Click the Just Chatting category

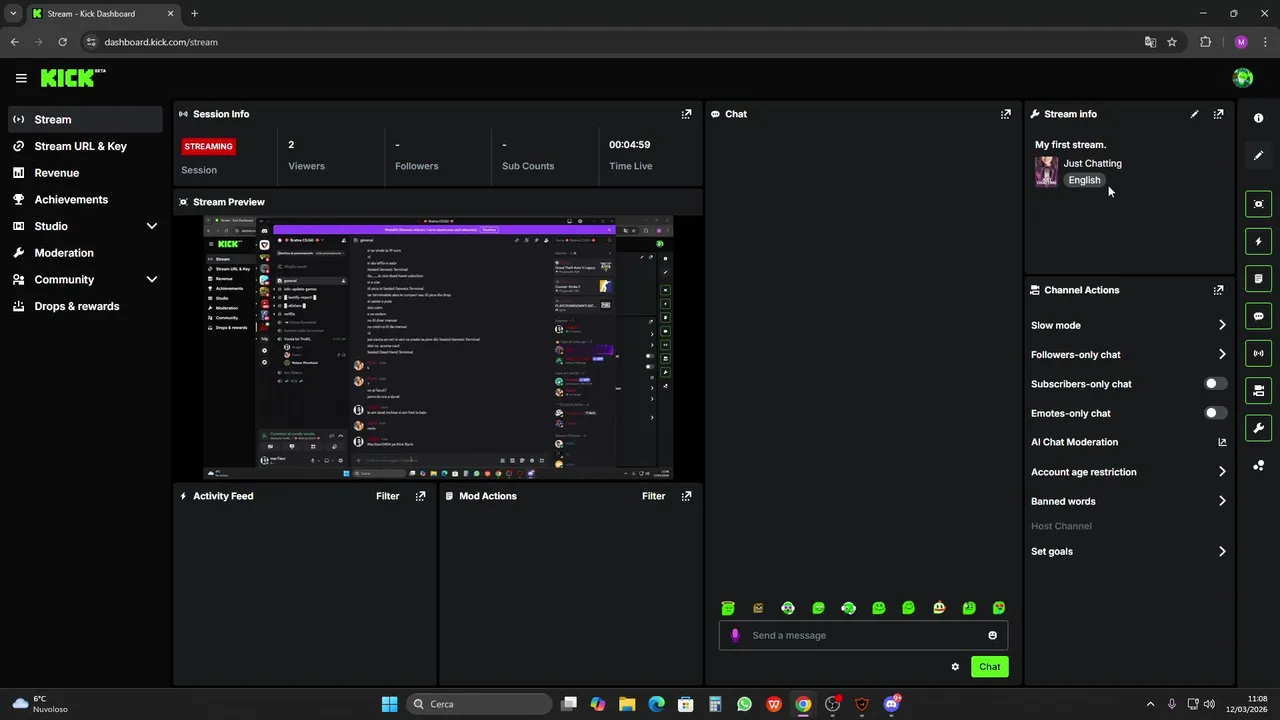[x=1092, y=163]
